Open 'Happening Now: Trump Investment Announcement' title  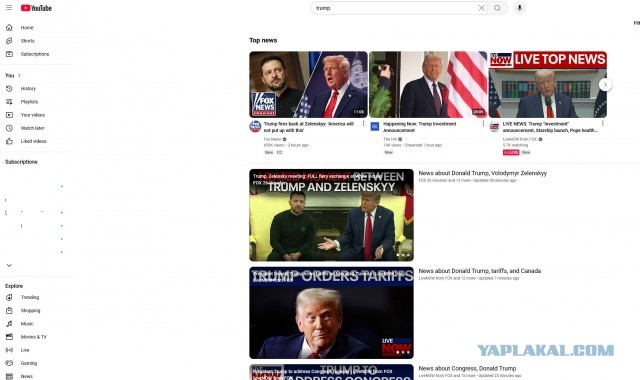pos(420,127)
